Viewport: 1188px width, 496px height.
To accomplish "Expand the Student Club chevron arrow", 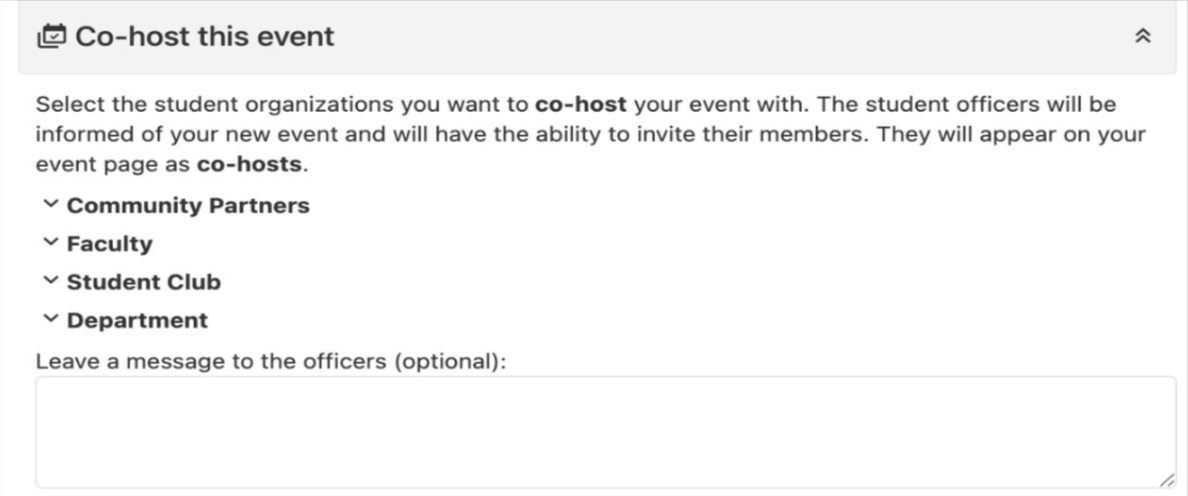I will tap(49, 282).
